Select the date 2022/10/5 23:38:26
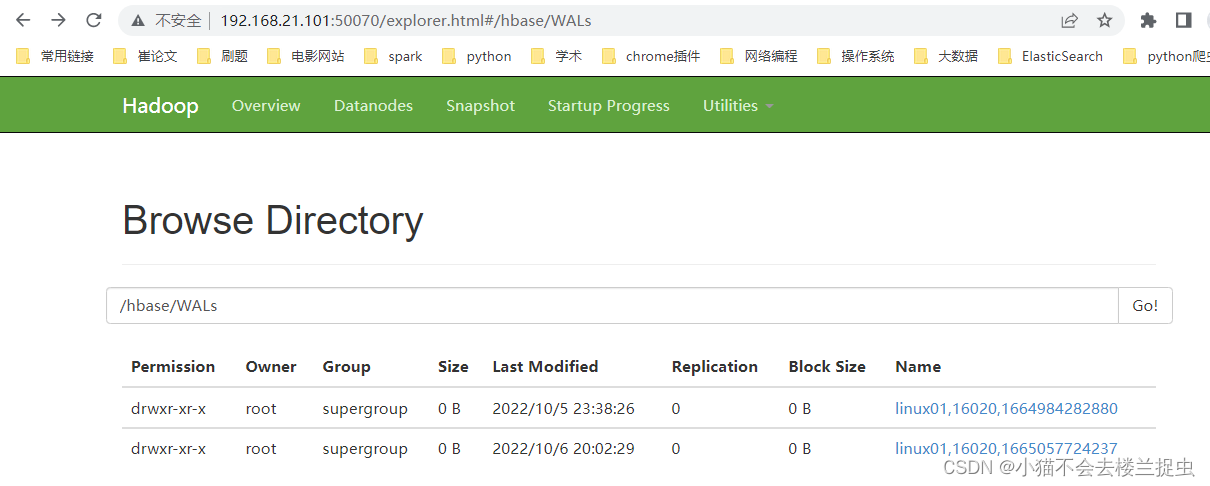The height and width of the screenshot is (486, 1210). click(x=563, y=408)
